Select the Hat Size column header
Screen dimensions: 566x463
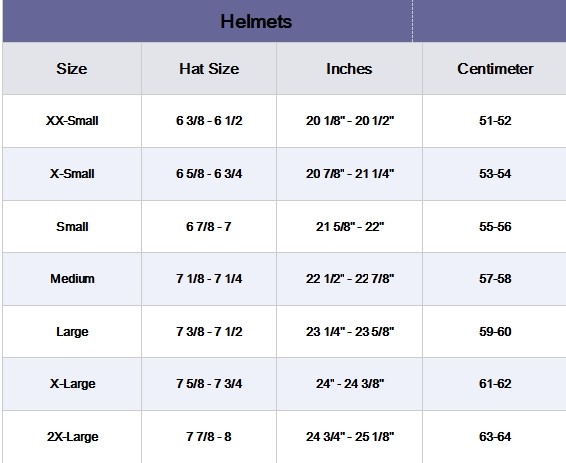pos(209,69)
